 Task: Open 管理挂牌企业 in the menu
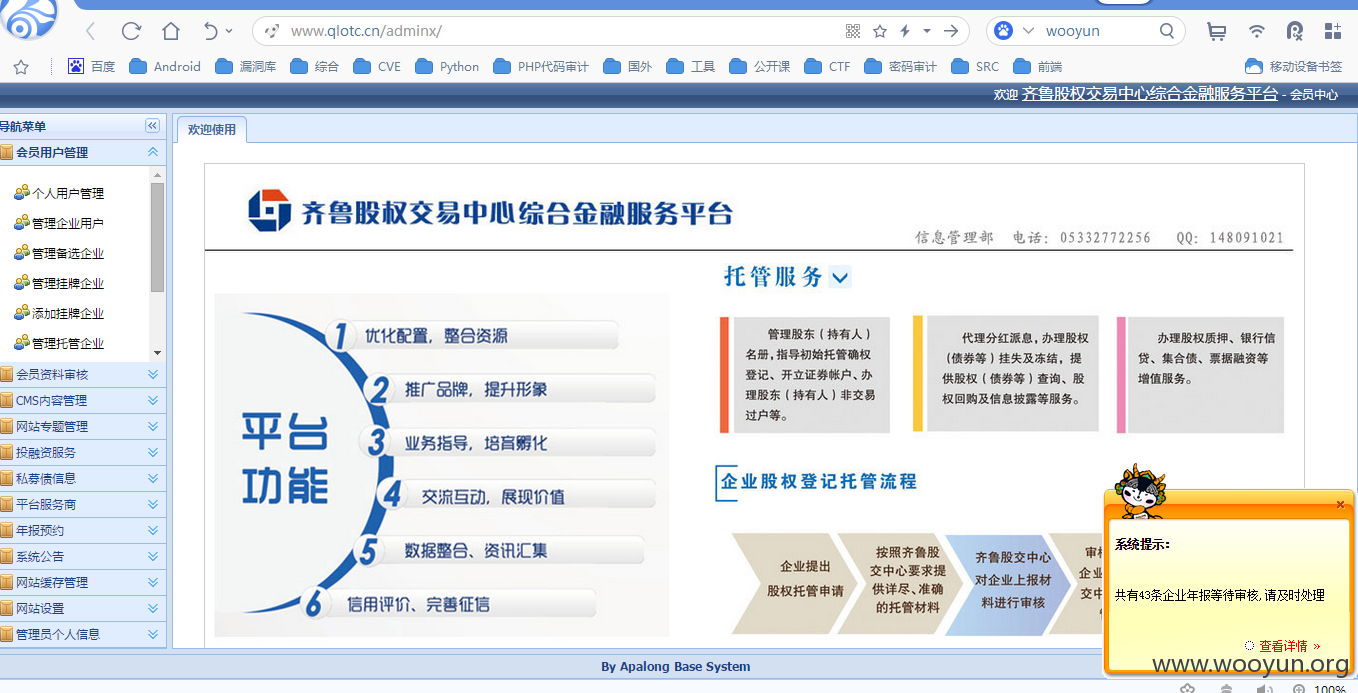point(67,283)
